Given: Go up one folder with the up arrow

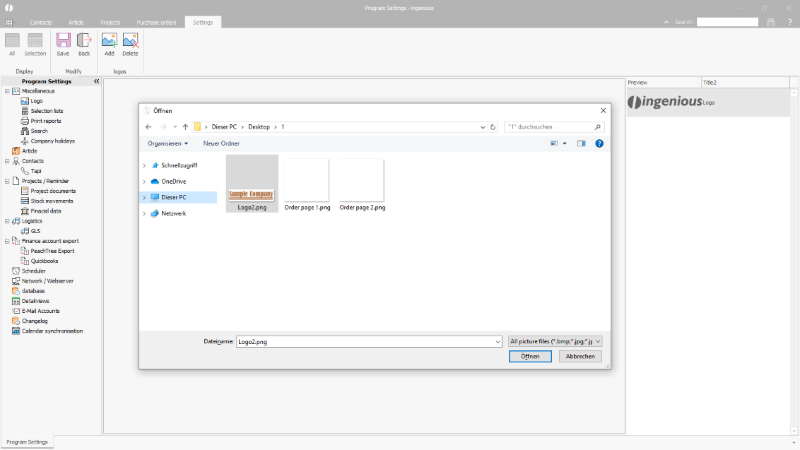Looking at the screenshot, I should point(186,127).
